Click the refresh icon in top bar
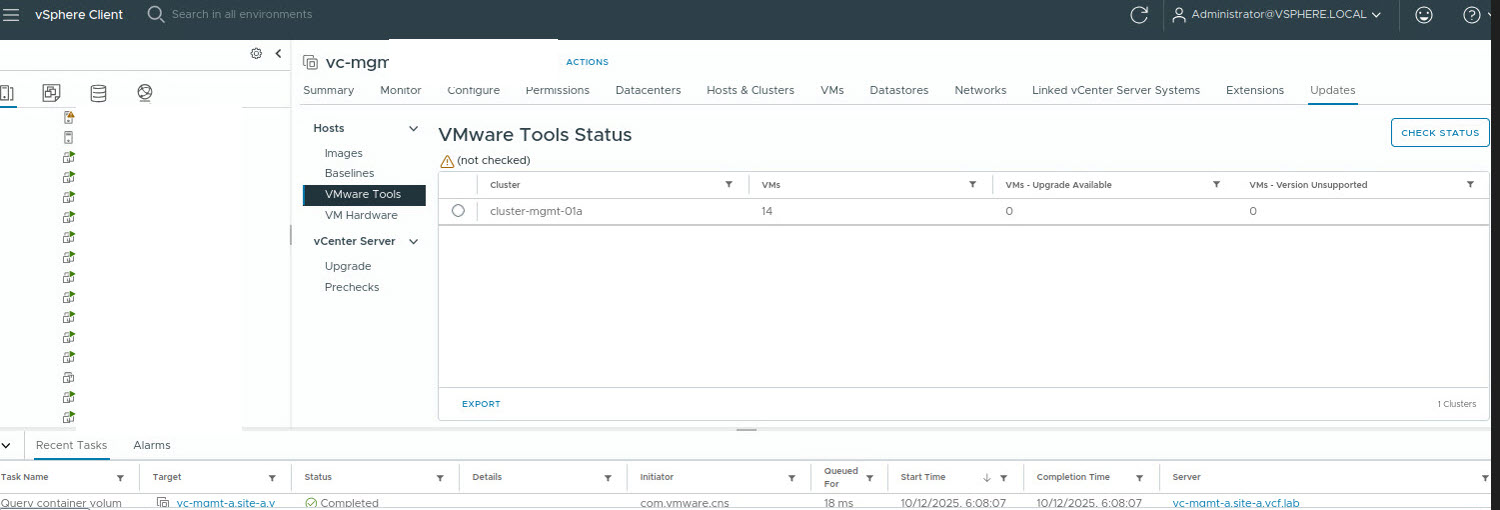Viewport: 1500px width, 510px height. [1138, 15]
